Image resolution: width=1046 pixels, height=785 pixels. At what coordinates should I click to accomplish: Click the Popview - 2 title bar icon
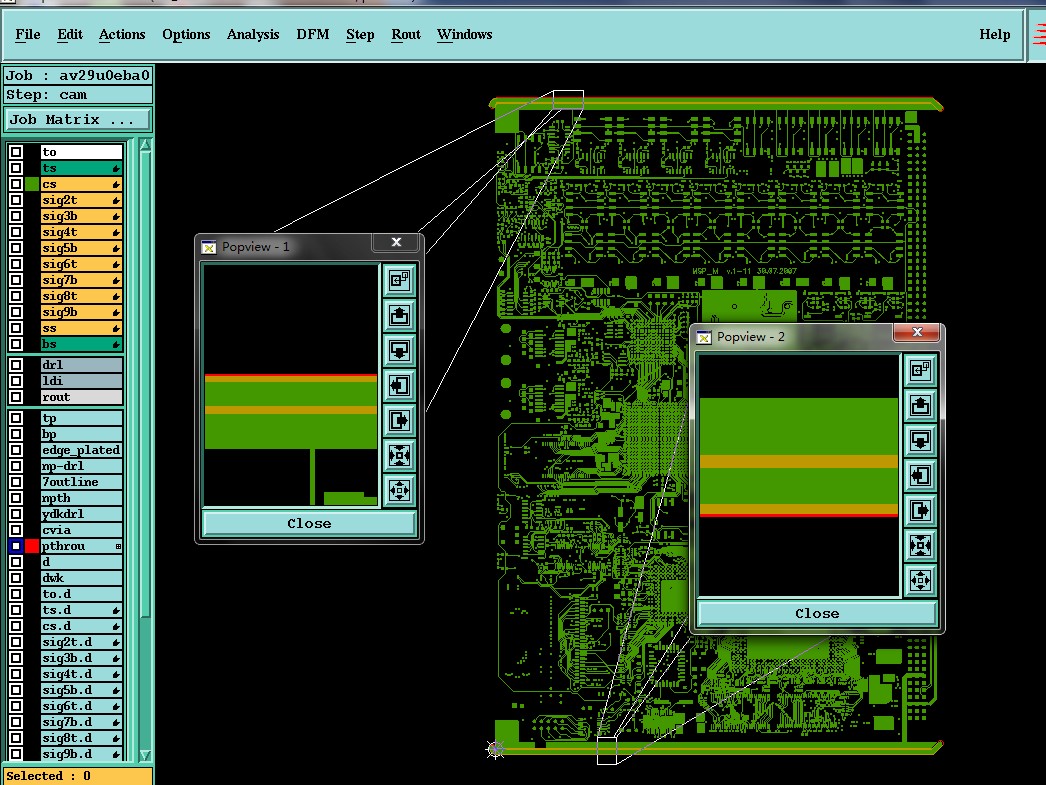tap(704, 337)
